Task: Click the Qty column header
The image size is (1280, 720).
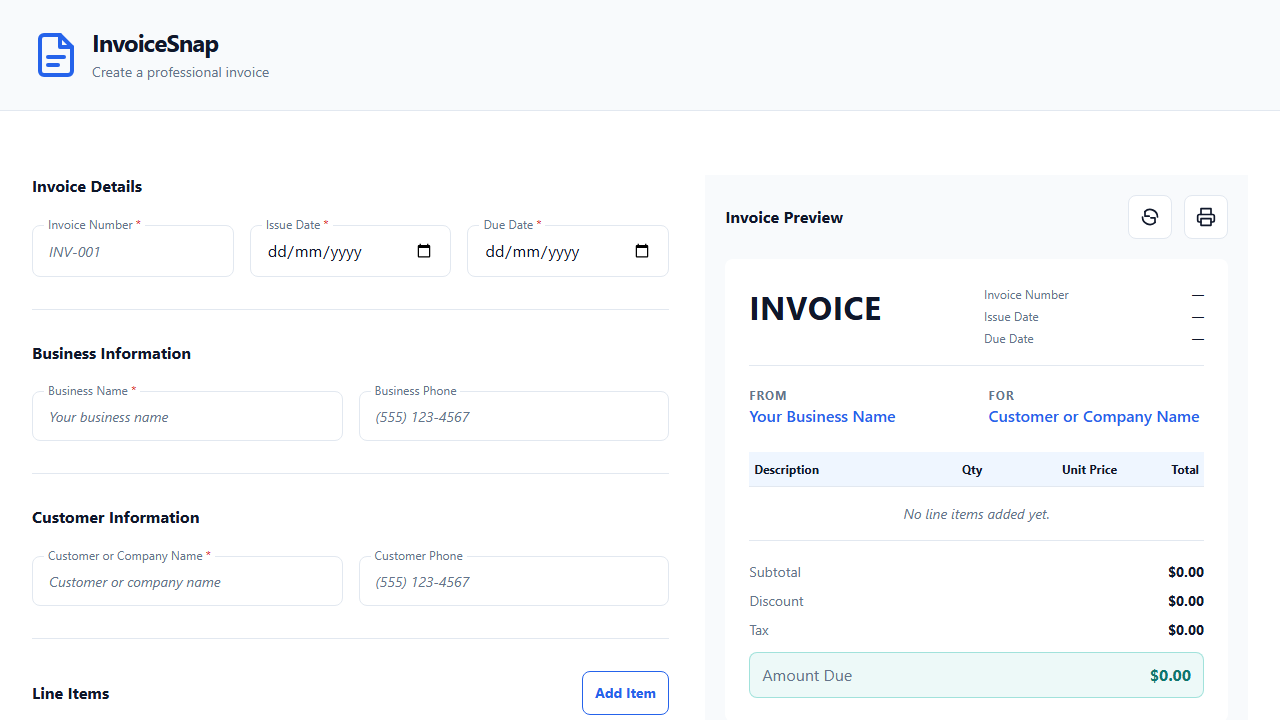Action: pyautogui.click(x=972, y=470)
